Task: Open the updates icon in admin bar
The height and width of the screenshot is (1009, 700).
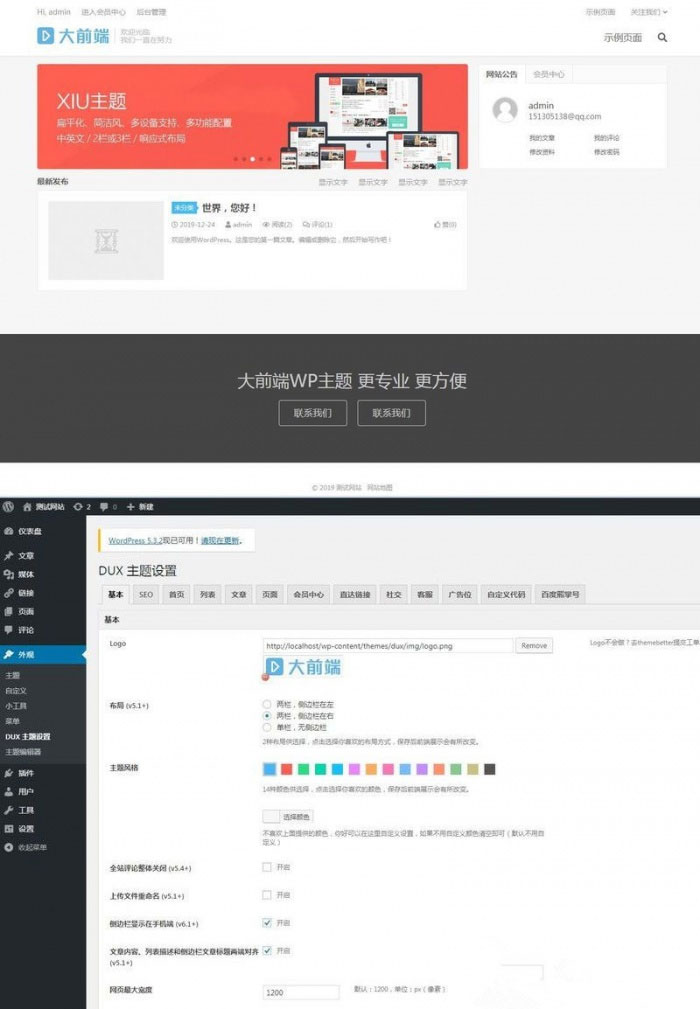Action: (x=83, y=507)
